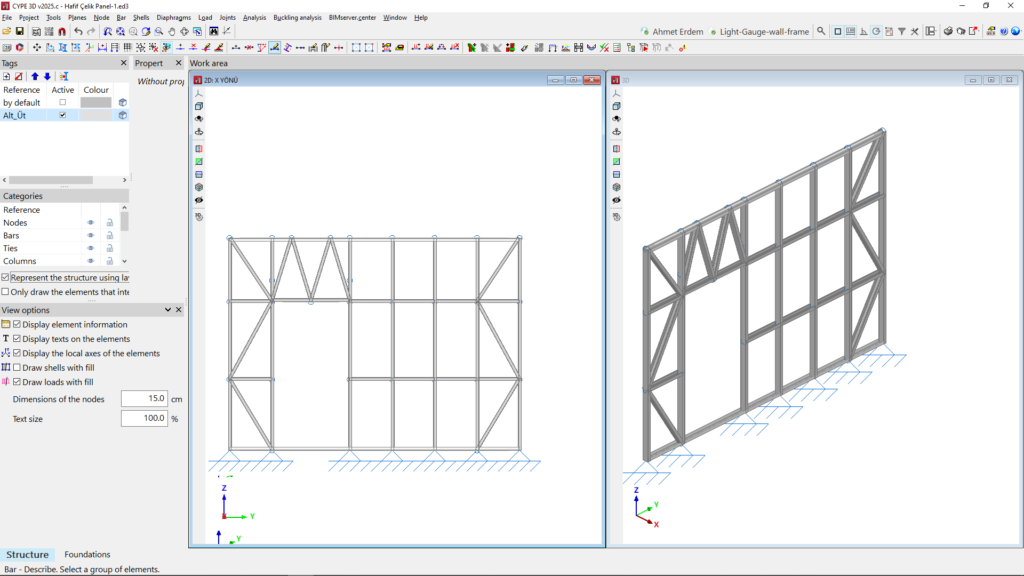Click the open folder icon in toolbar
1024x576 pixels.
coord(7,32)
